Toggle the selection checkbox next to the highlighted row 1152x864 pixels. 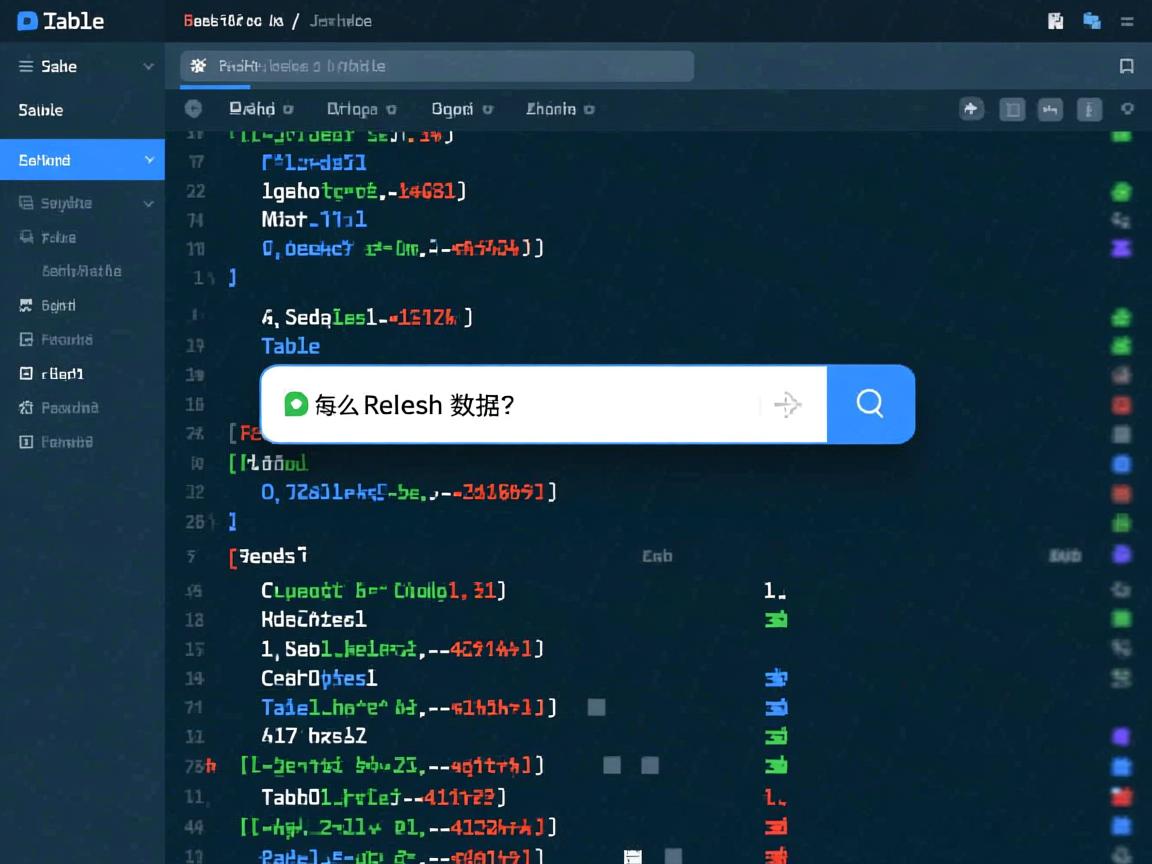pos(612,765)
